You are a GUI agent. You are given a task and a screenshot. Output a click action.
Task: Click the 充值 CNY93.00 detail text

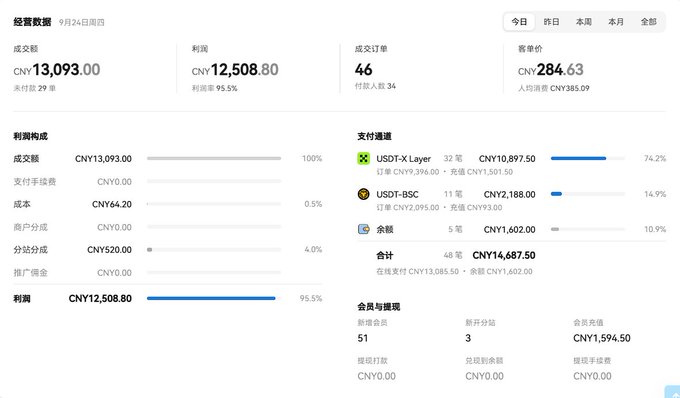click(476, 207)
